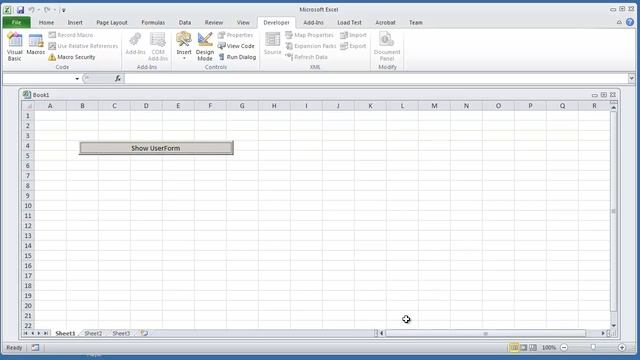Open the XML Source pane

(272, 44)
